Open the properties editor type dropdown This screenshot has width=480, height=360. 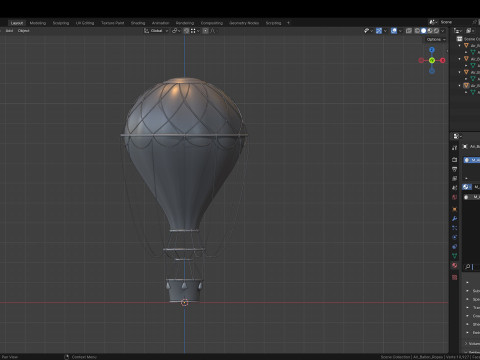[x=457, y=136]
